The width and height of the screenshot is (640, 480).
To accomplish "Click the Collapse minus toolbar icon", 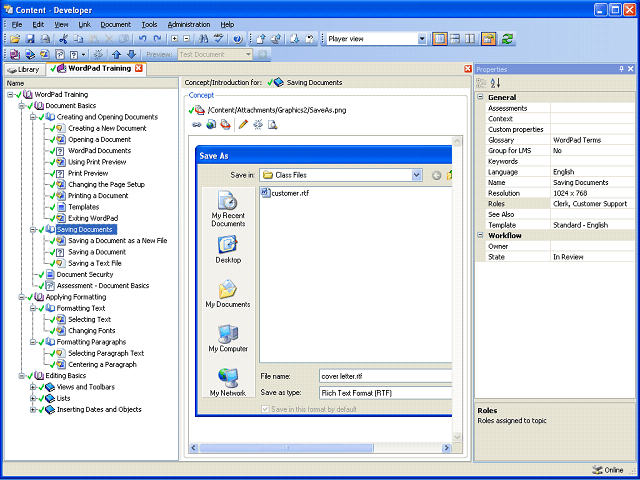I will (187, 39).
